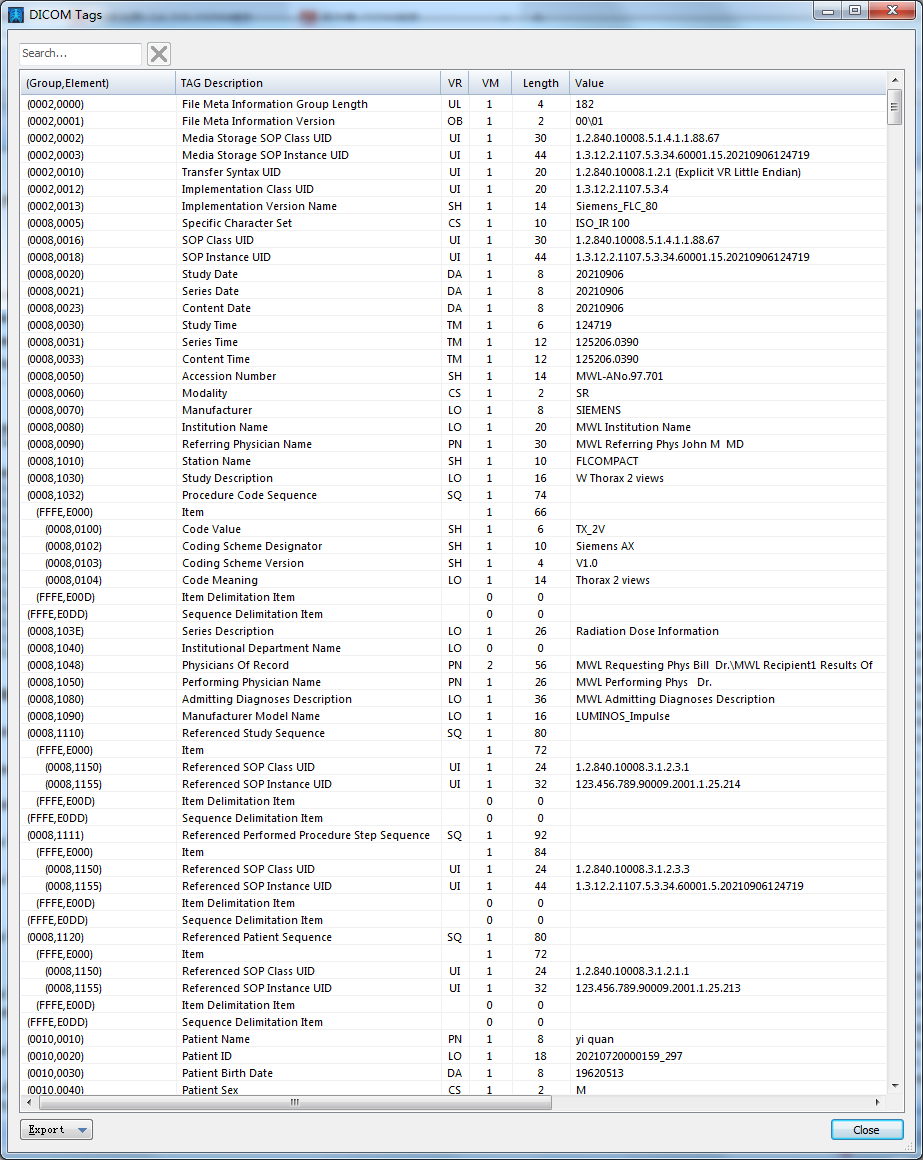Select the Coding Scheme Designator row
Viewport: 923px width, 1160px height.
tap(453, 547)
